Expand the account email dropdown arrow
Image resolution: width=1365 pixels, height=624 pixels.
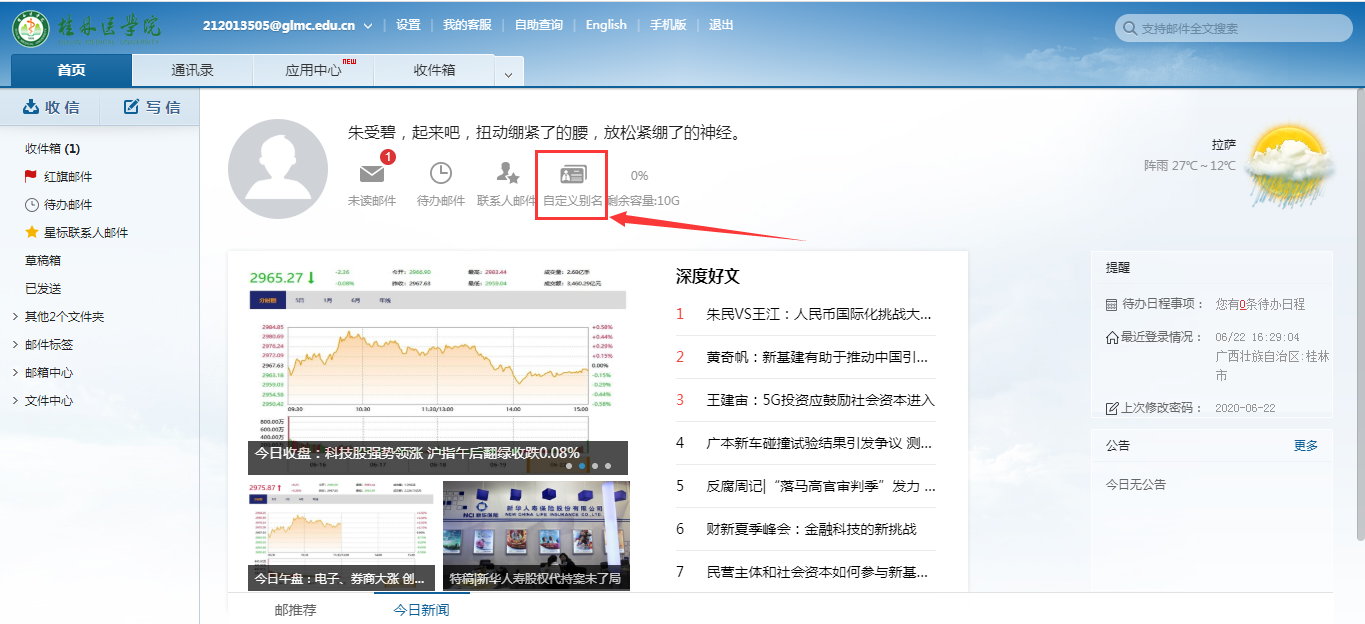click(x=368, y=26)
